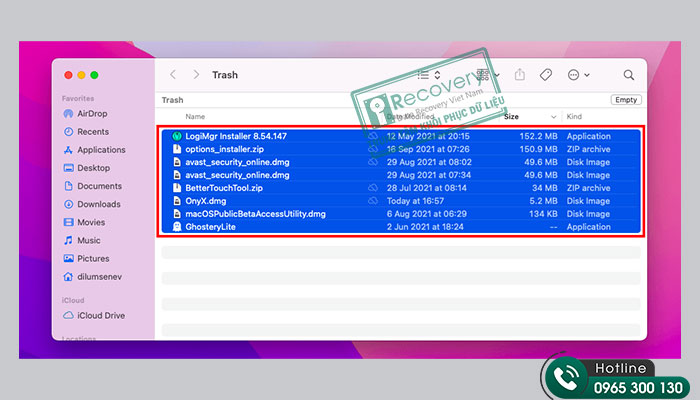The width and height of the screenshot is (700, 400).
Task: Click the Tags toolbar icon
Action: [x=546, y=75]
